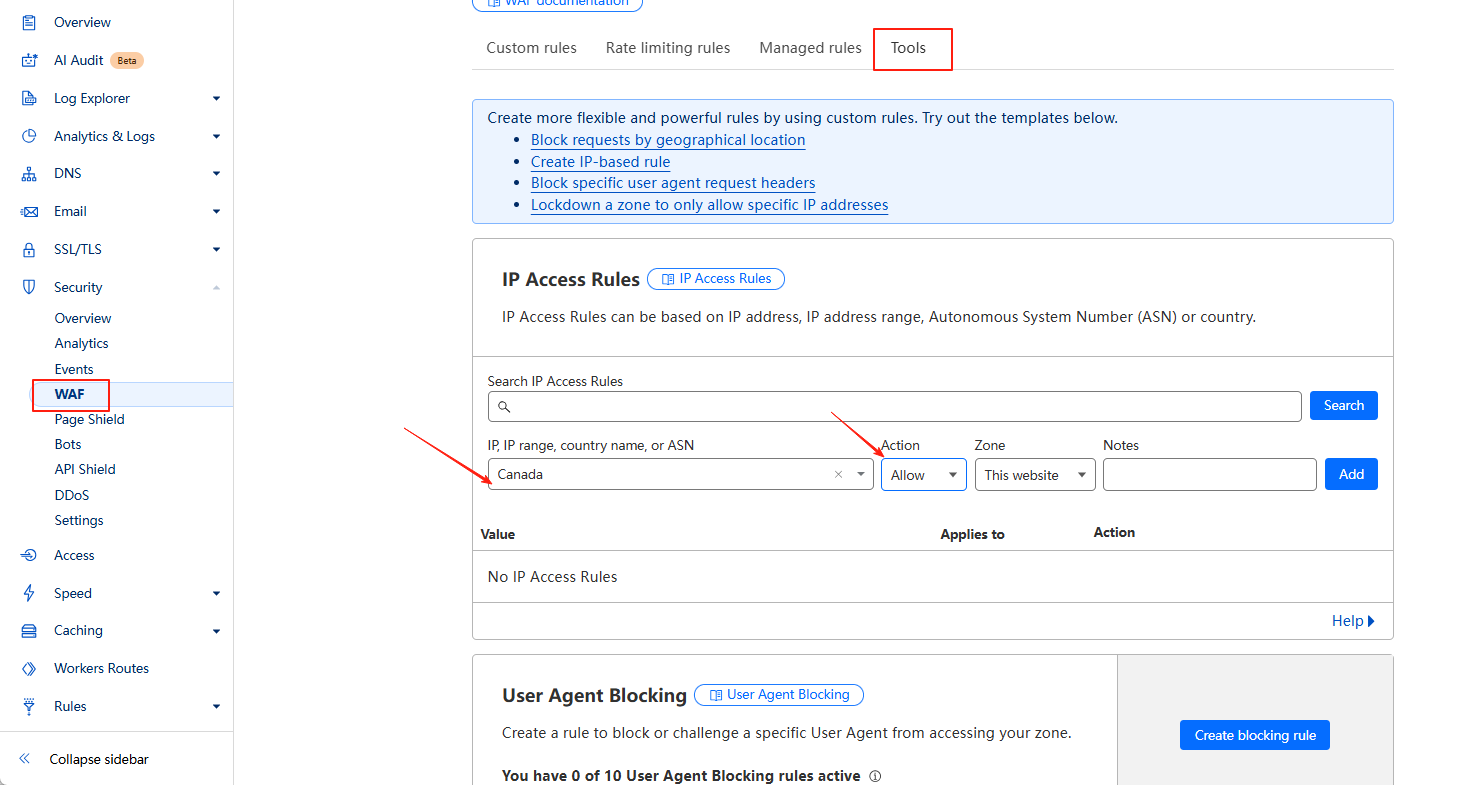Select the Log Explorer icon in sidebar
Image resolution: width=1477 pixels, height=785 pixels.
(29, 97)
